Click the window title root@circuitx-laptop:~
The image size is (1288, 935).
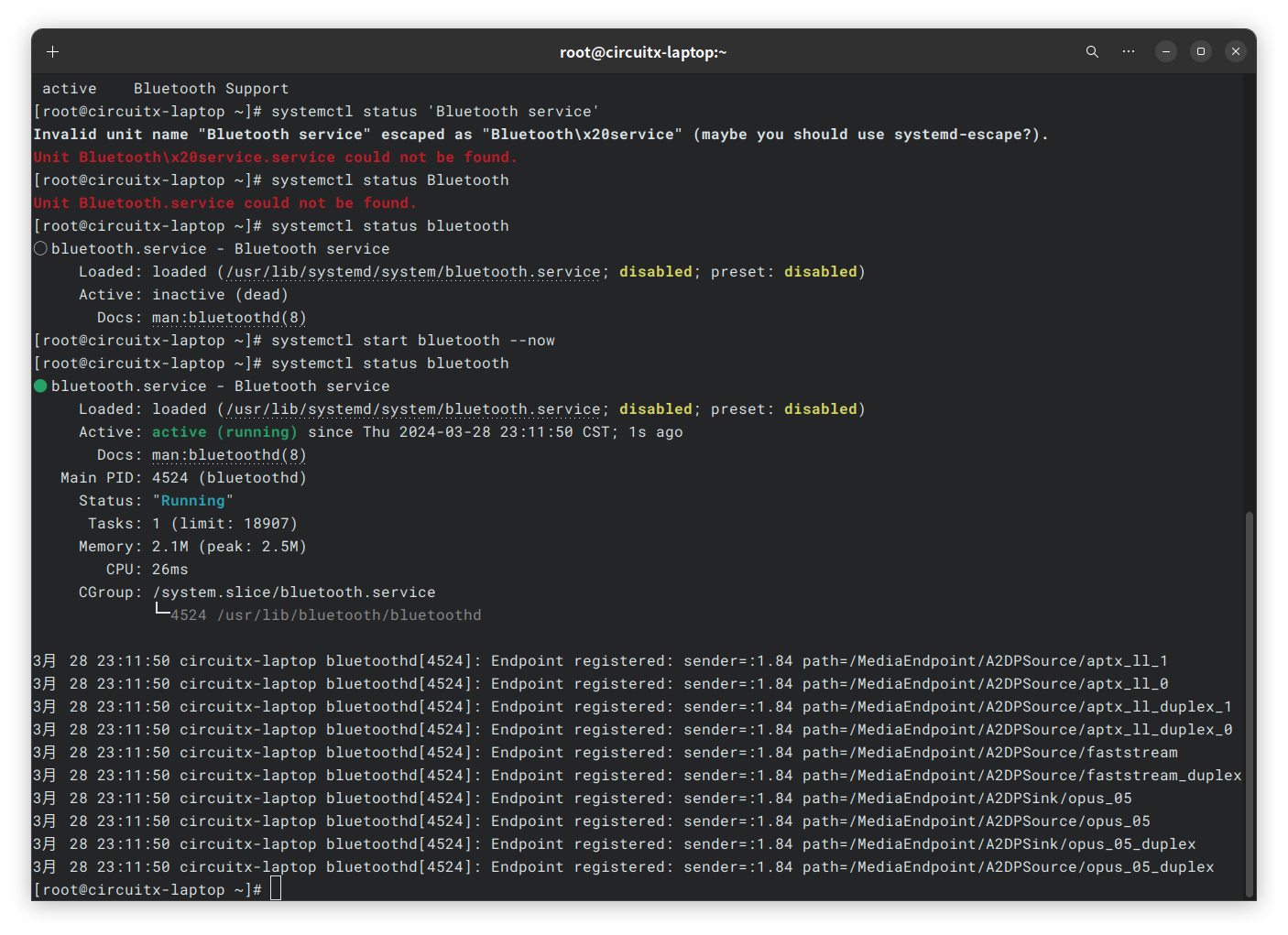[x=643, y=52]
